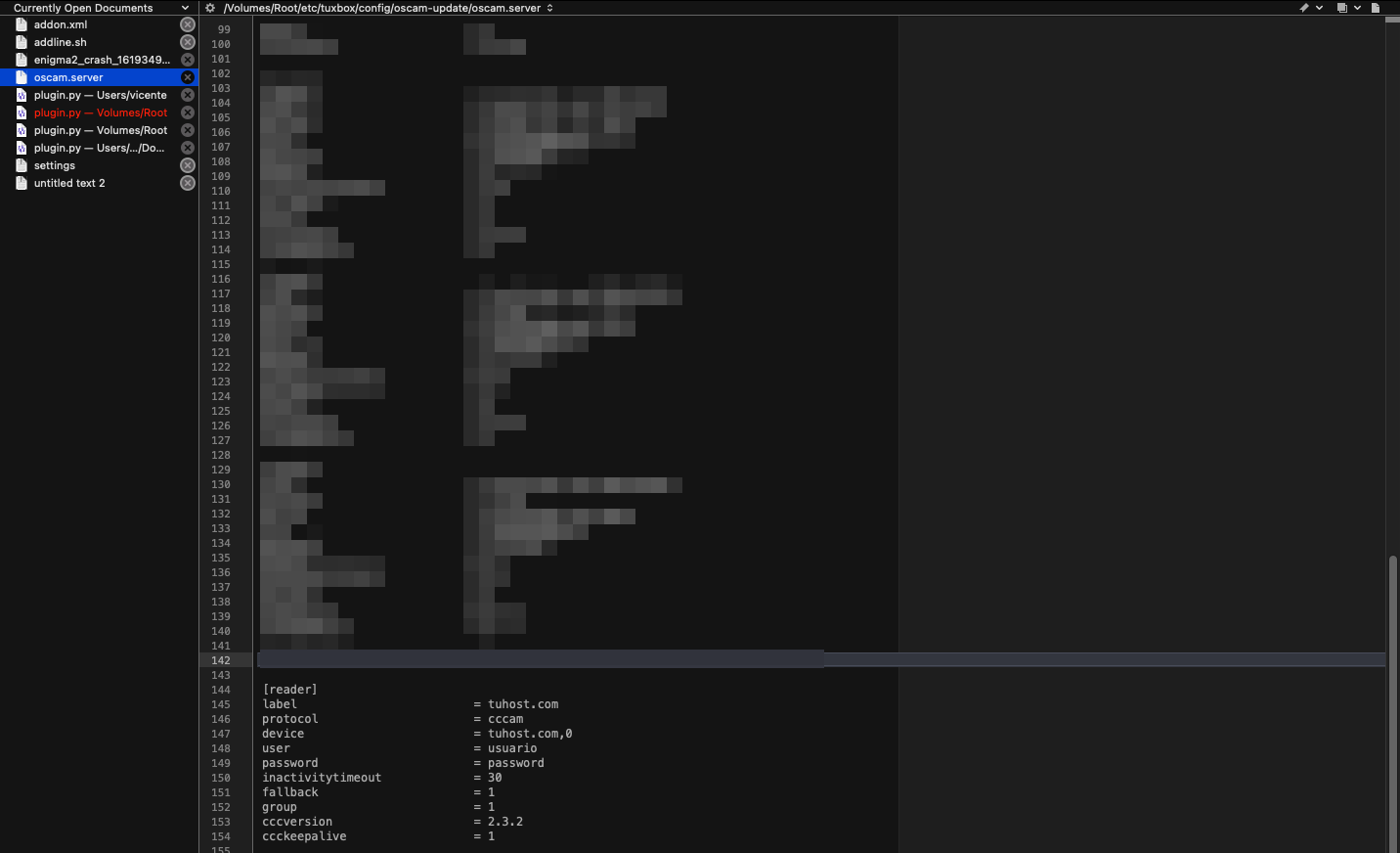The image size is (1400, 853).
Task: Open the chevron next to the markers icon
Action: (x=1320, y=8)
